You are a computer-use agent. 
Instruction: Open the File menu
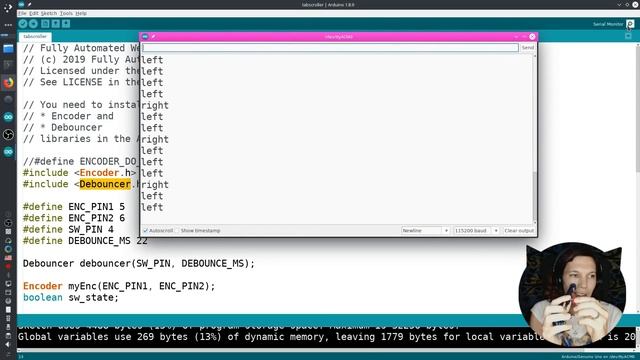pos(22,13)
